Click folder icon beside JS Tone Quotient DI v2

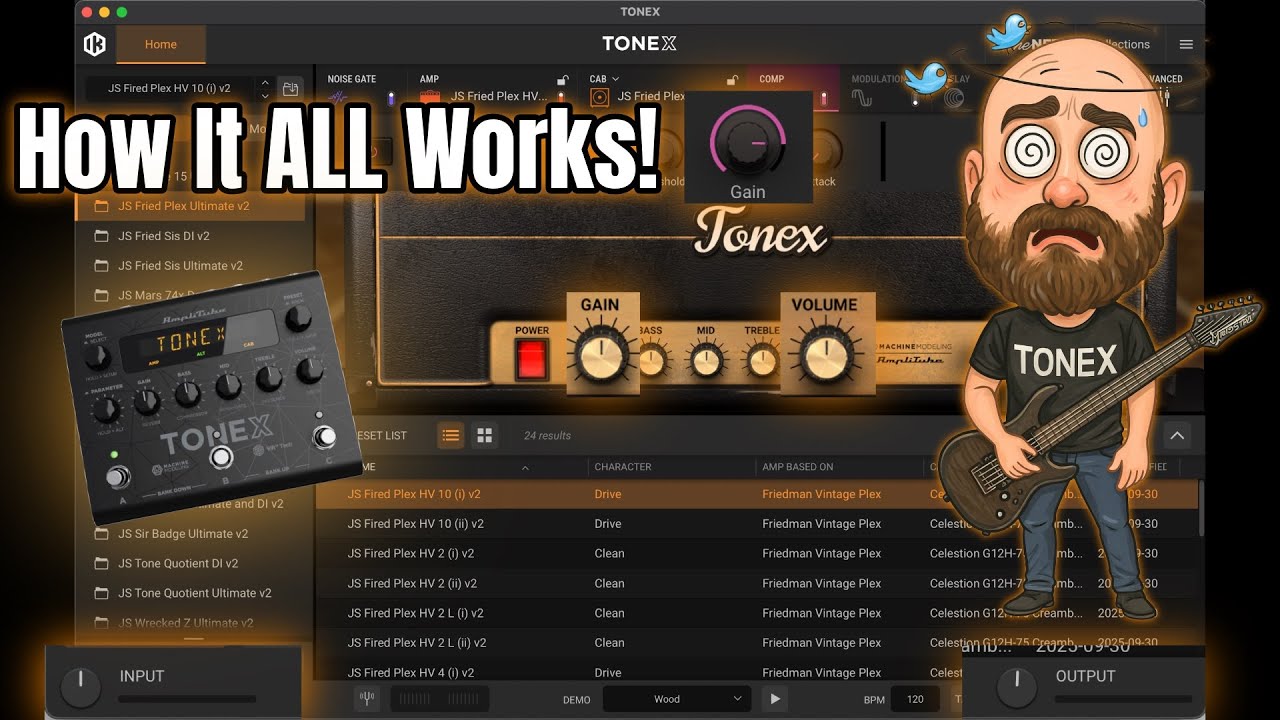(101, 563)
